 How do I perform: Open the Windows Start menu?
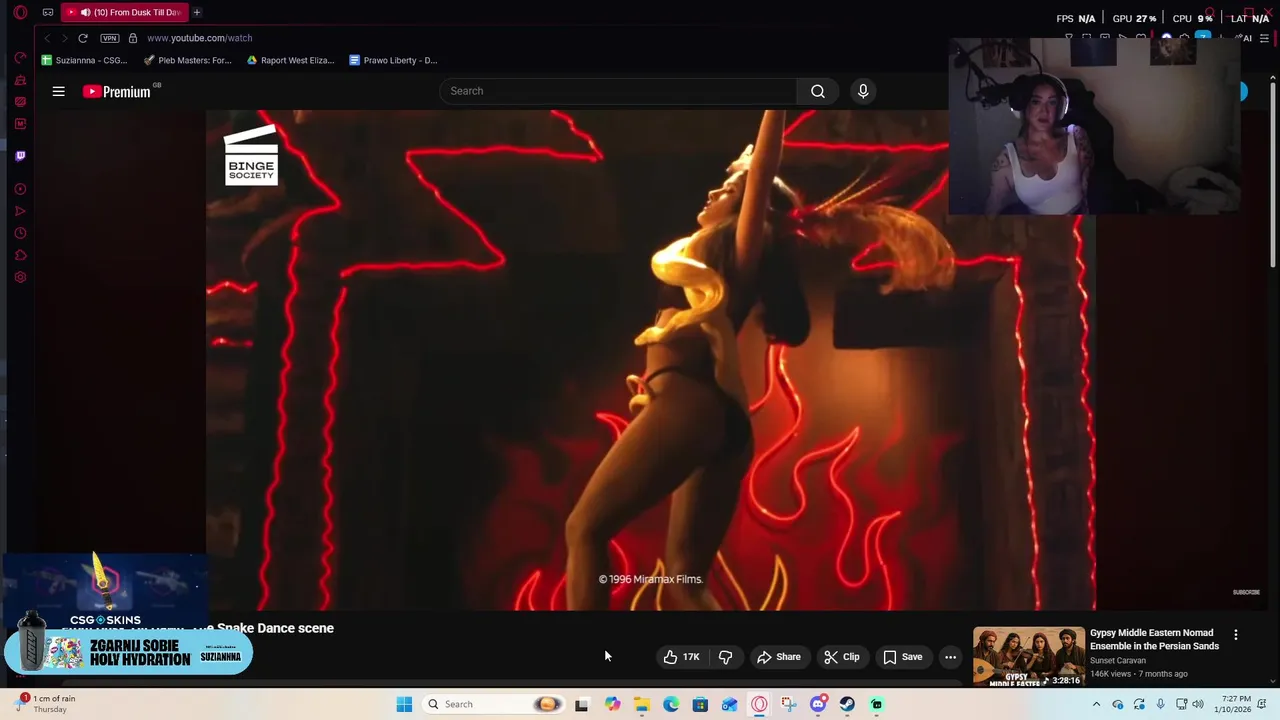tap(404, 704)
